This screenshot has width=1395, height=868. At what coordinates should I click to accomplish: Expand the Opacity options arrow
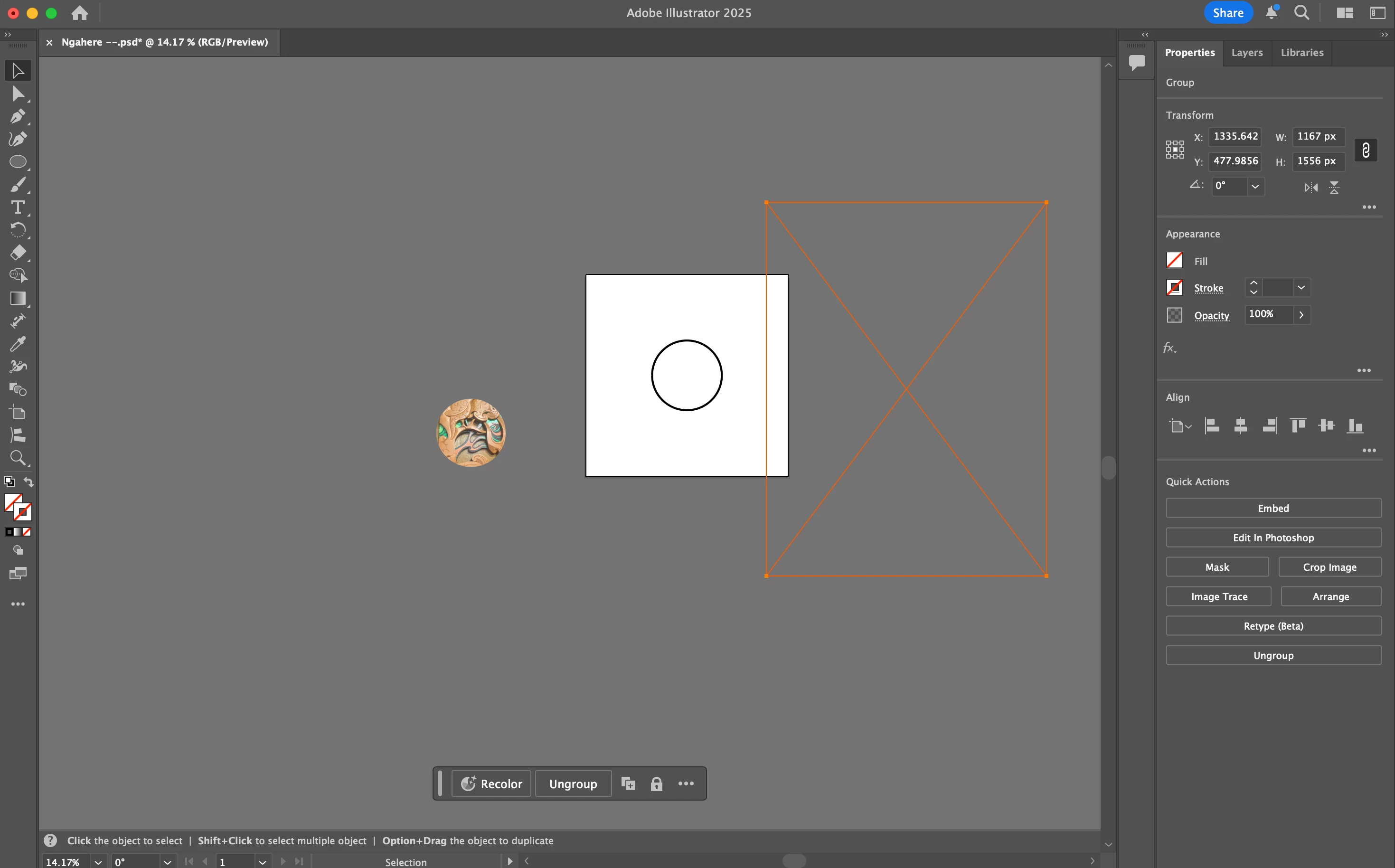[x=1301, y=315]
